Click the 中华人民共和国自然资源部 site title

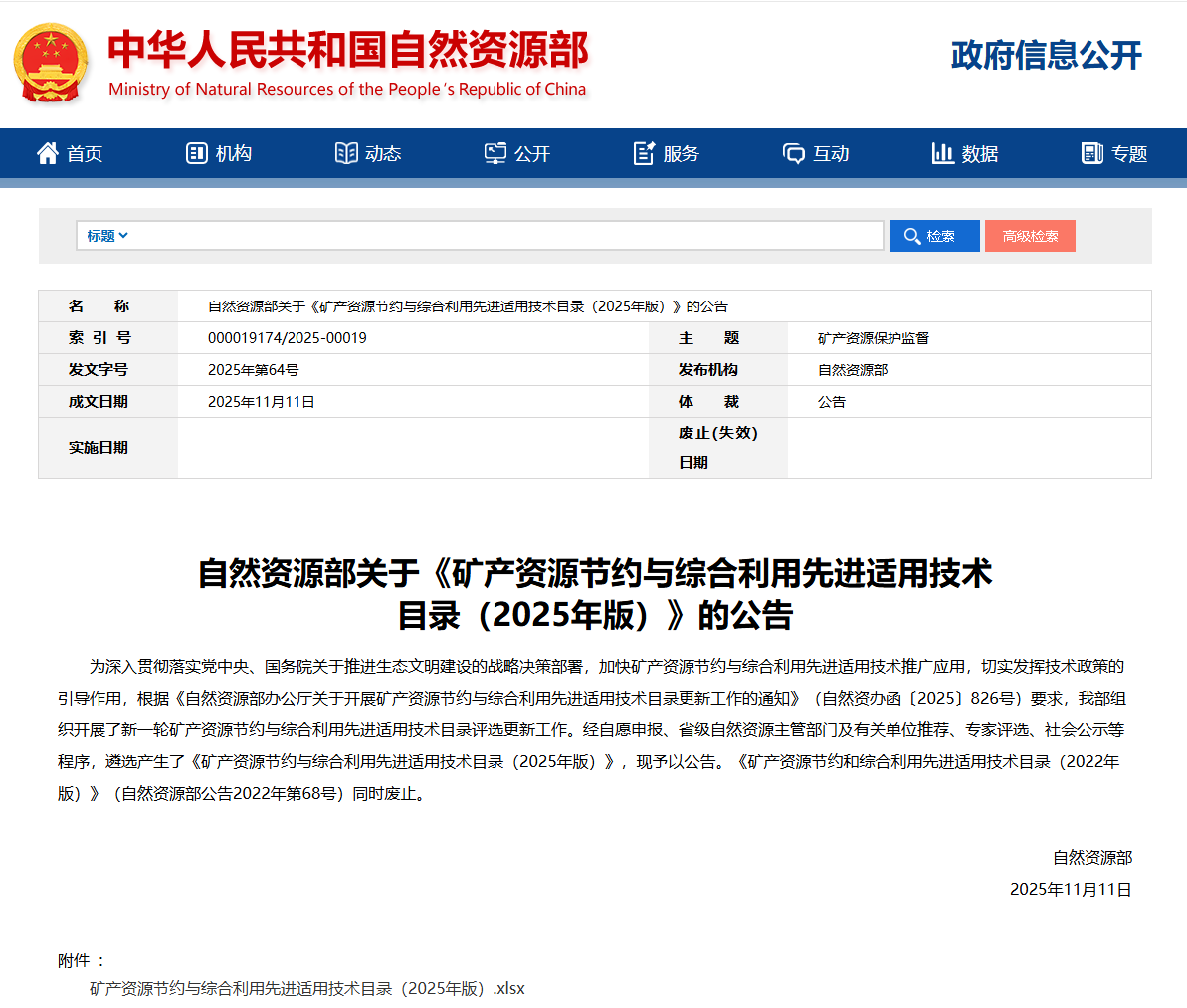347,49
